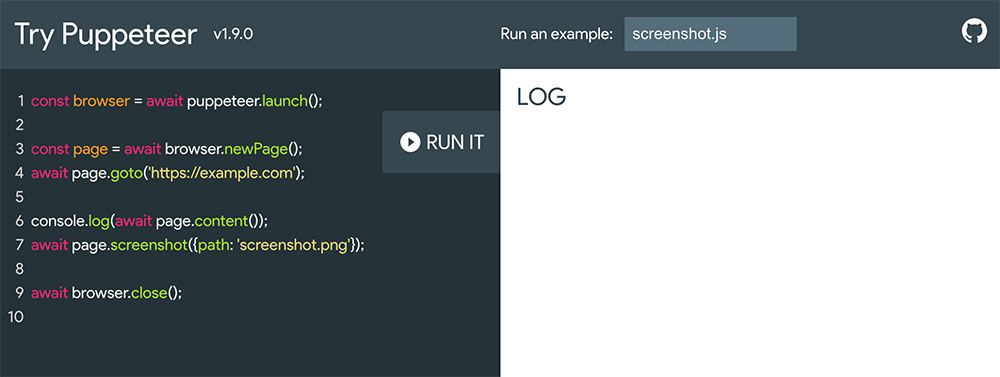Open the GitHub repository icon
Image resolution: width=1000 pixels, height=377 pixels.
[974, 31]
